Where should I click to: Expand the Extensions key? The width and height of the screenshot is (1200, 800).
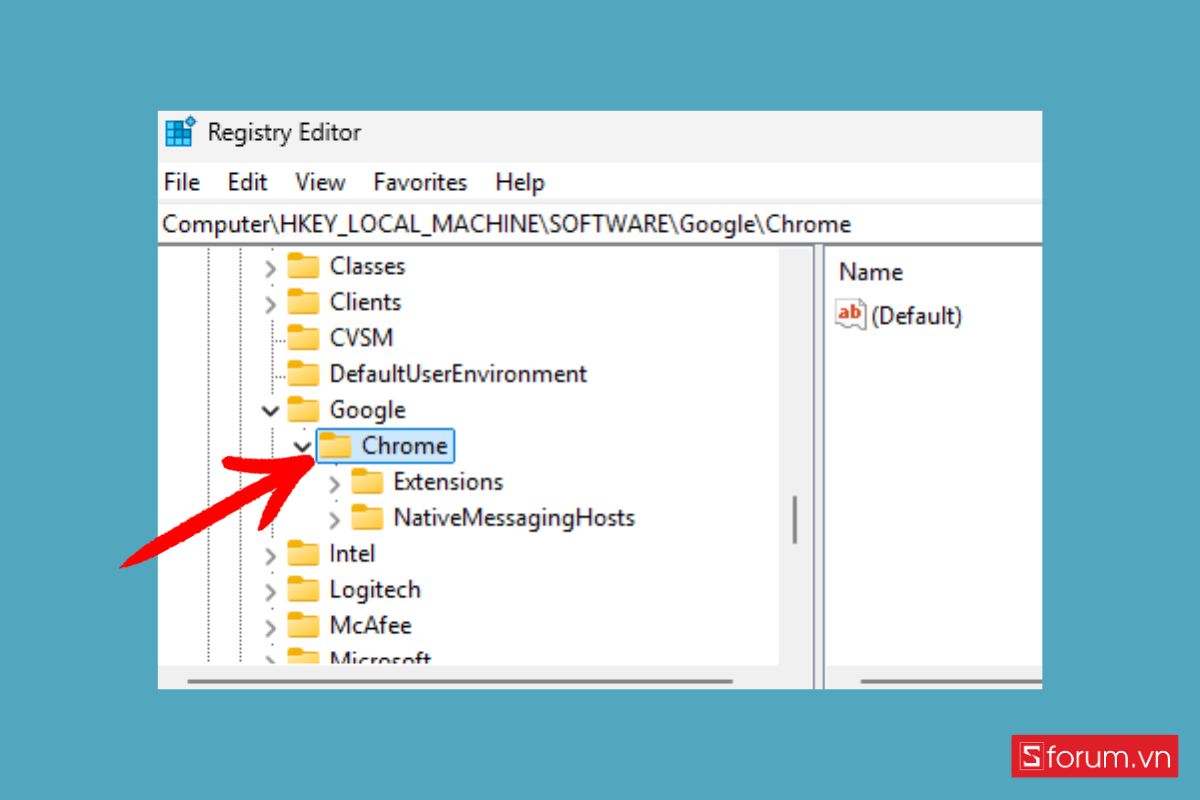(x=334, y=483)
